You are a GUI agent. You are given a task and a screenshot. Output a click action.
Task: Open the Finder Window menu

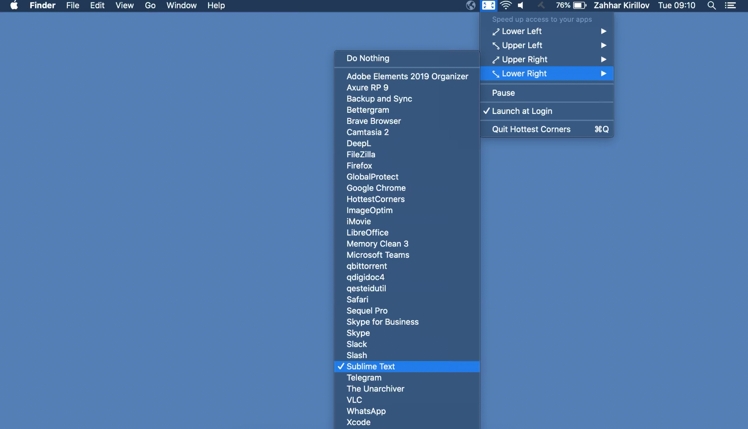181,6
